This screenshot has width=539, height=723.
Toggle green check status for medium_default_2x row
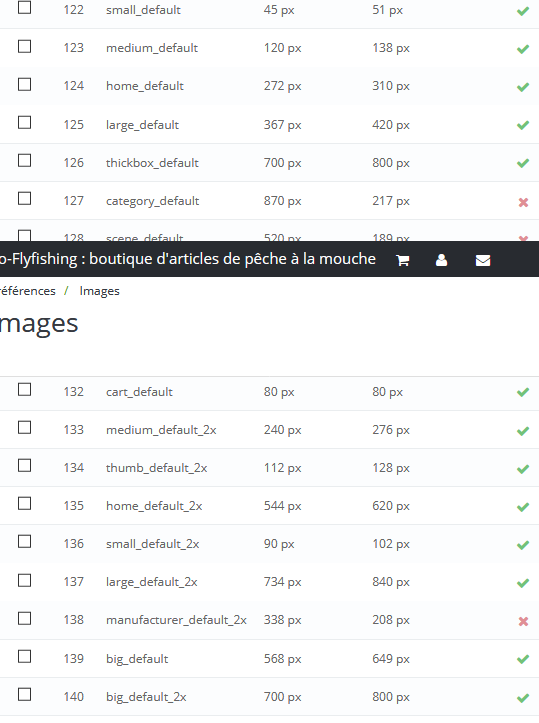[x=523, y=431]
